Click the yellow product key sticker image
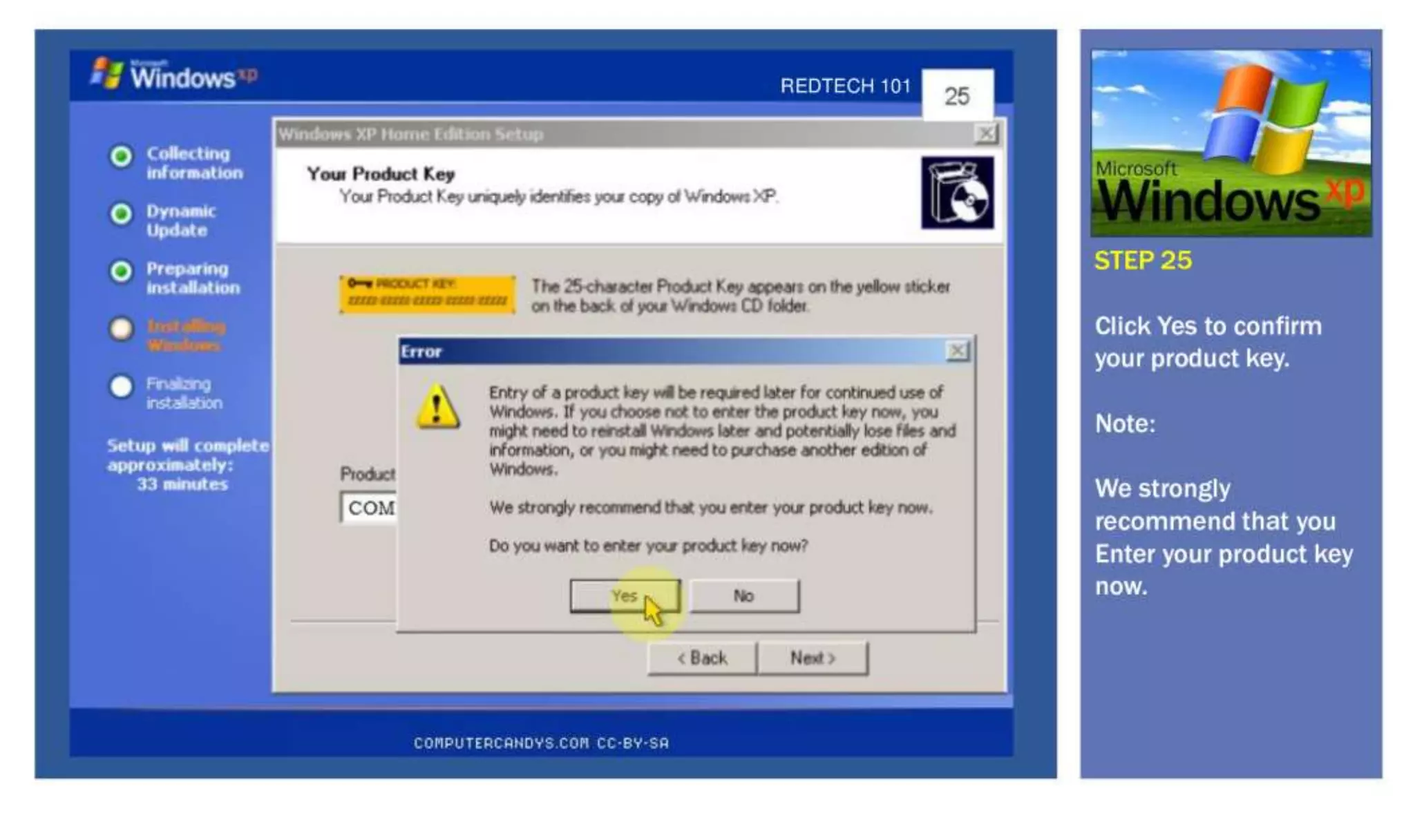The width and height of the screenshot is (1415, 840). point(428,294)
